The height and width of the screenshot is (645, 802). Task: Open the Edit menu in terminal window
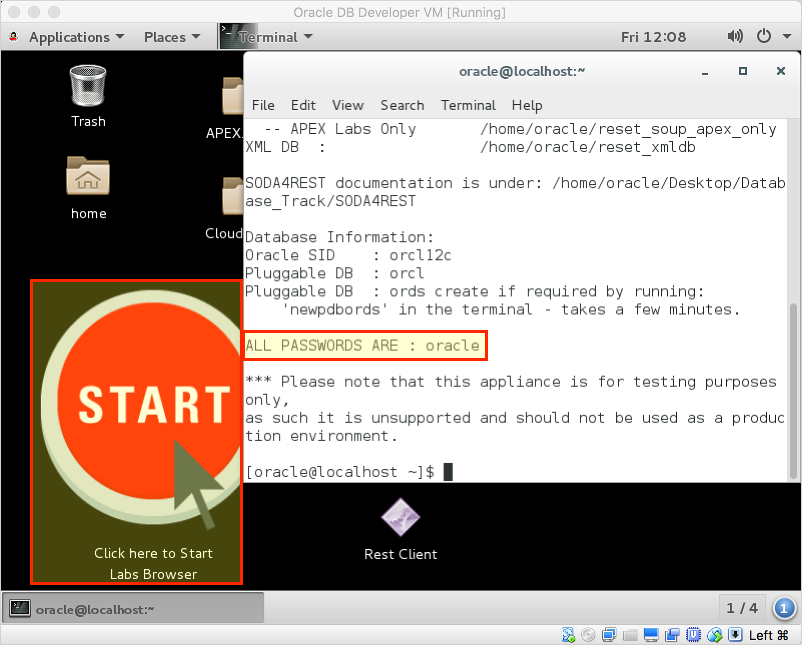[x=303, y=105]
